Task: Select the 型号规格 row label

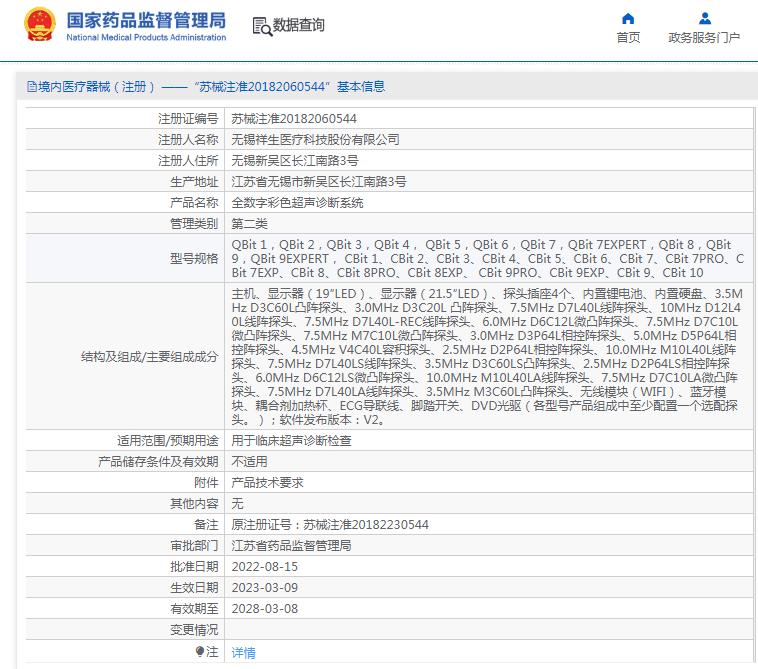Action: 194,259
